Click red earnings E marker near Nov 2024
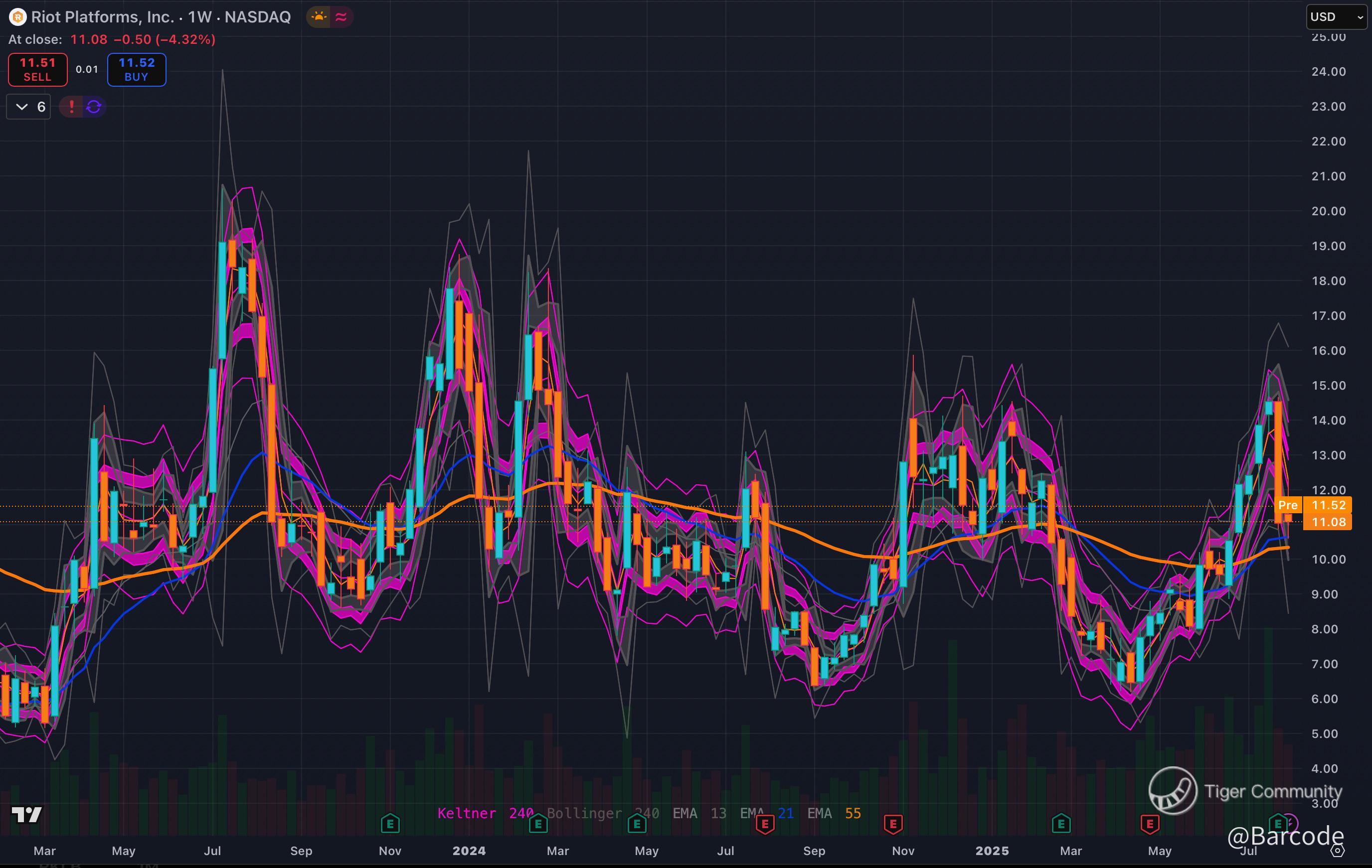The image size is (1372, 868). click(x=893, y=823)
